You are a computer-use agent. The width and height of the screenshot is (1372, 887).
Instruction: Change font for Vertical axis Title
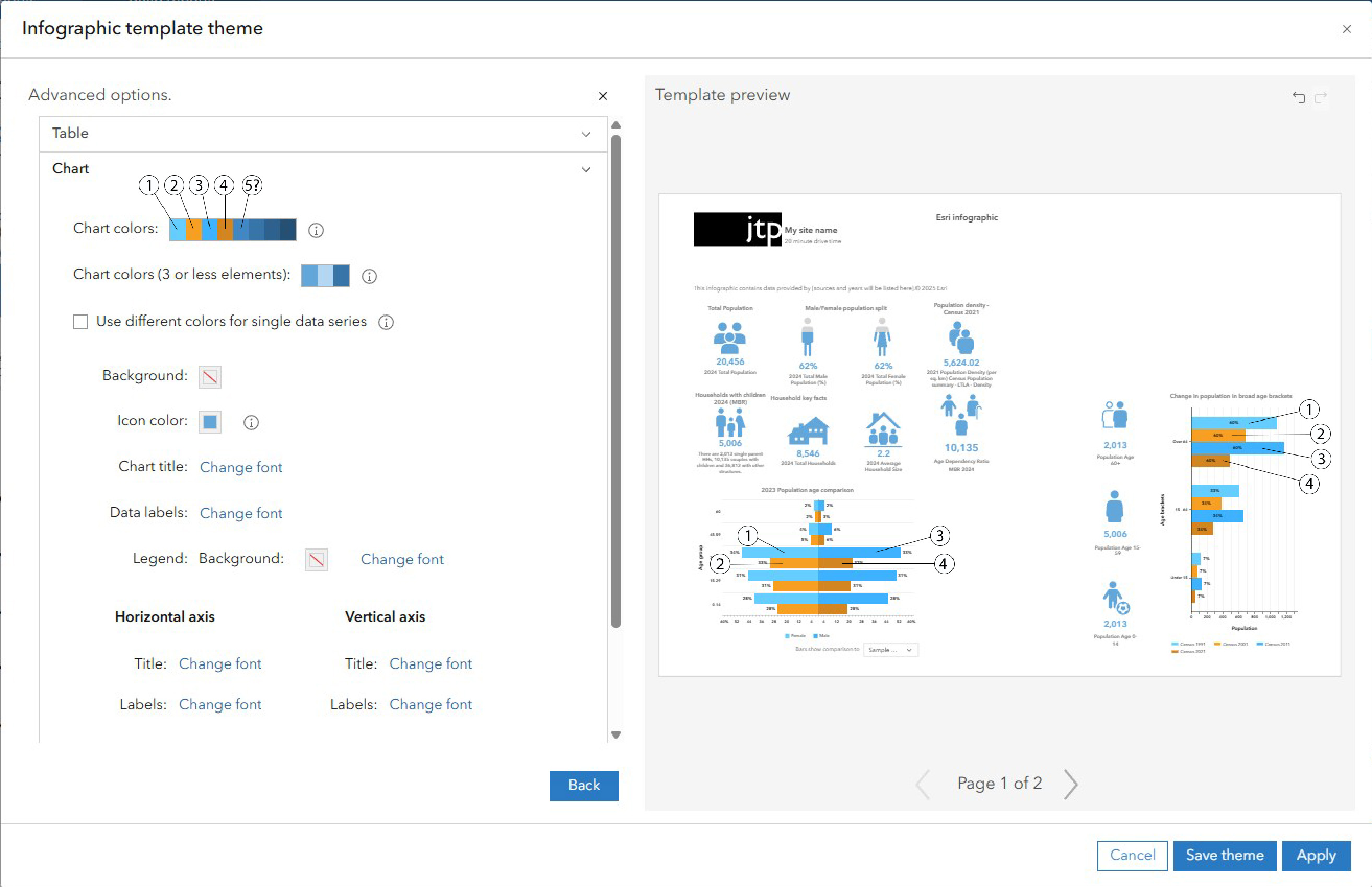point(431,663)
